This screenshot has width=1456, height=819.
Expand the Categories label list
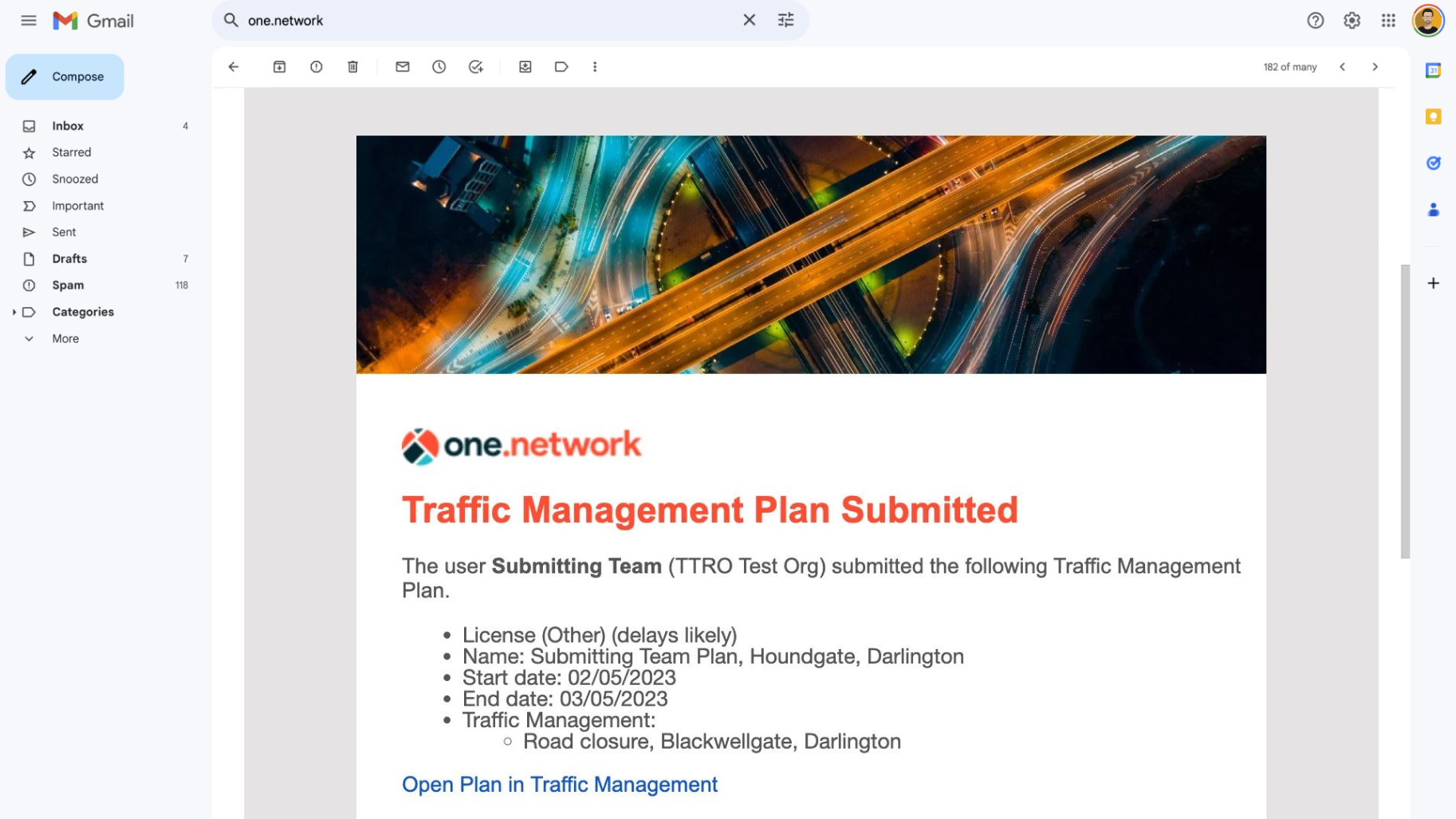pyautogui.click(x=14, y=312)
